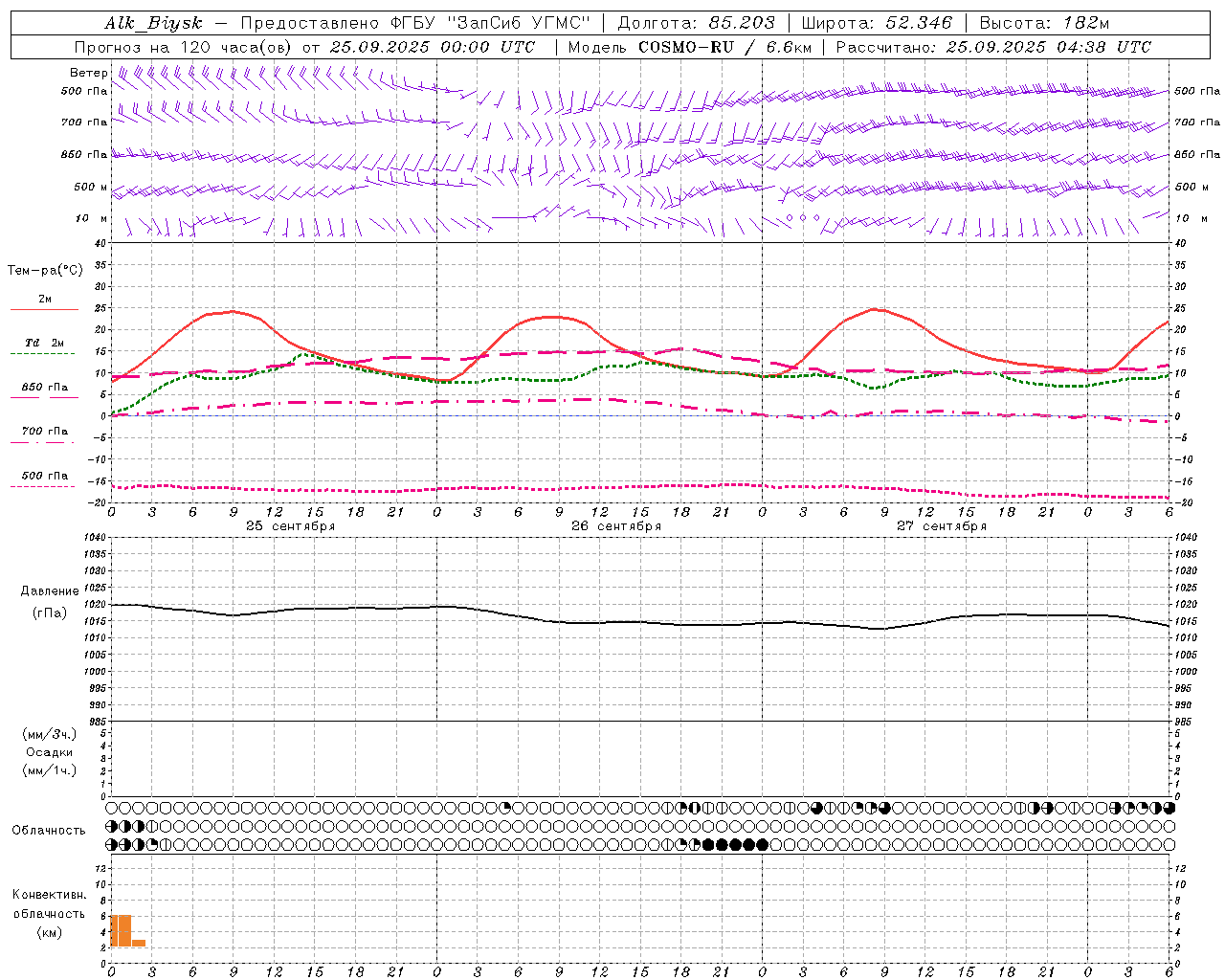Click '(км)' unit of convective cloudiness
This screenshot has height=980, width=1225.
50,932
